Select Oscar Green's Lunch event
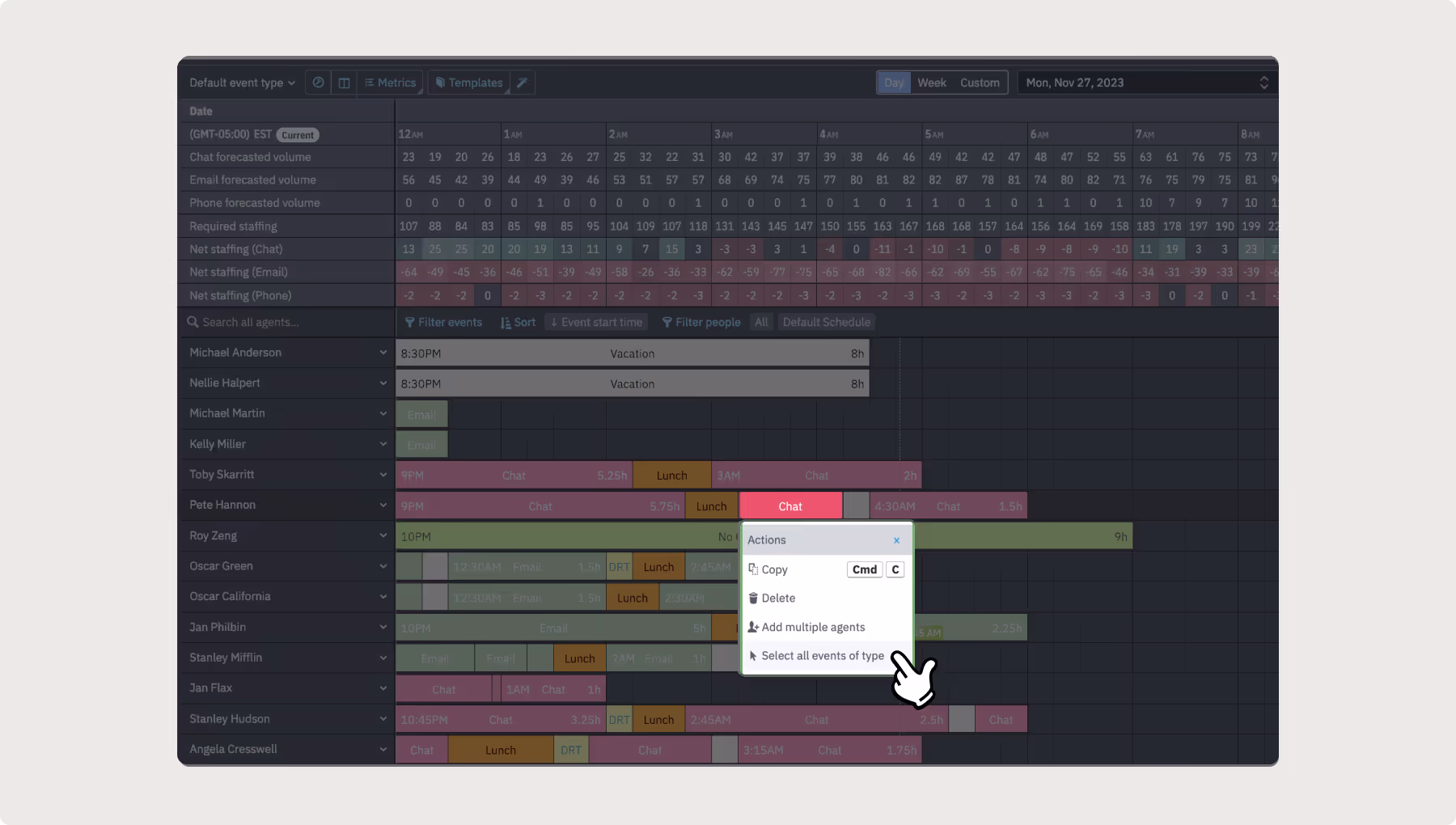Image resolution: width=1456 pixels, height=825 pixels. 658,567
